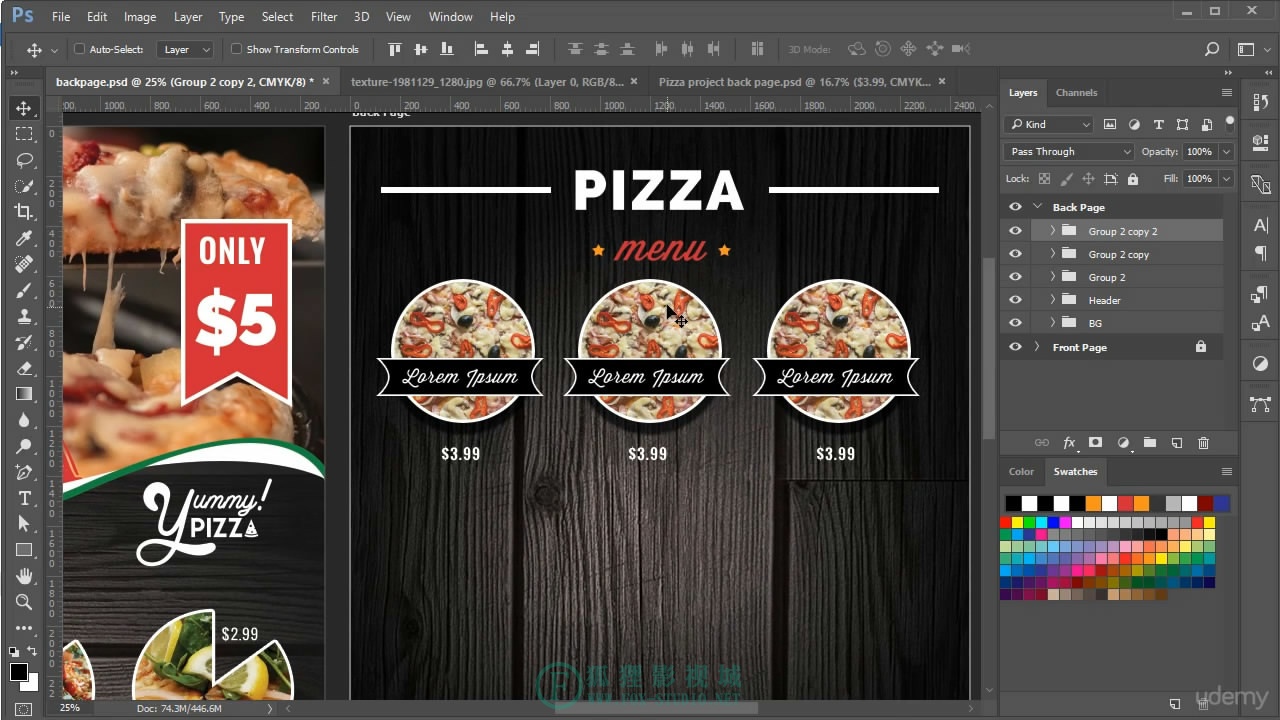
Task: Open the layer style fx menu
Action: point(1069,442)
